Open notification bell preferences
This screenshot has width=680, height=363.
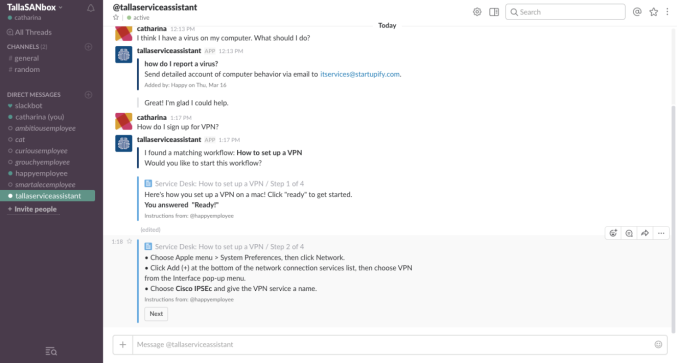coord(91,8)
